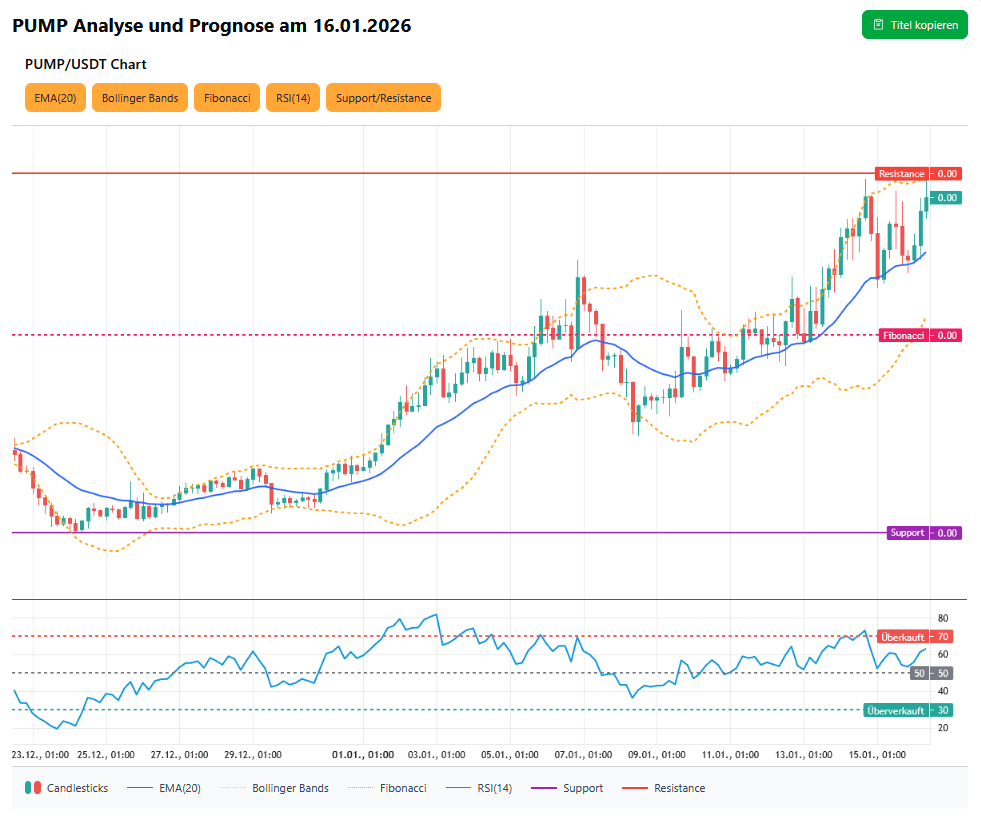Toggle the Support/Resistance overlay button
Image resolution: width=981 pixels, height=831 pixels.
click(x=383, y=98)
